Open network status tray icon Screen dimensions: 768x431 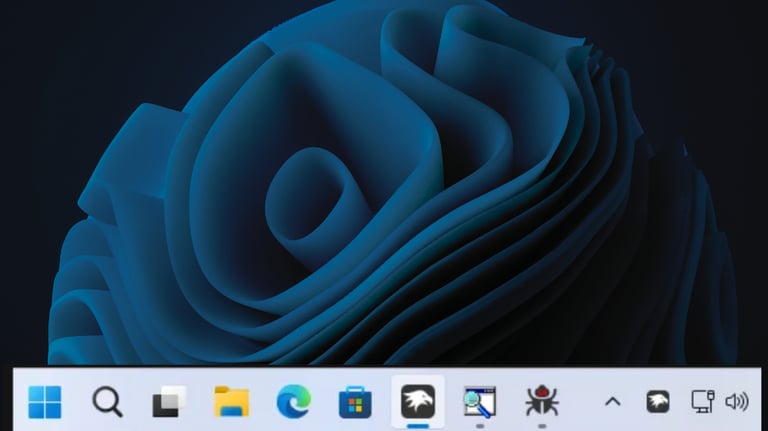point(703,402)
